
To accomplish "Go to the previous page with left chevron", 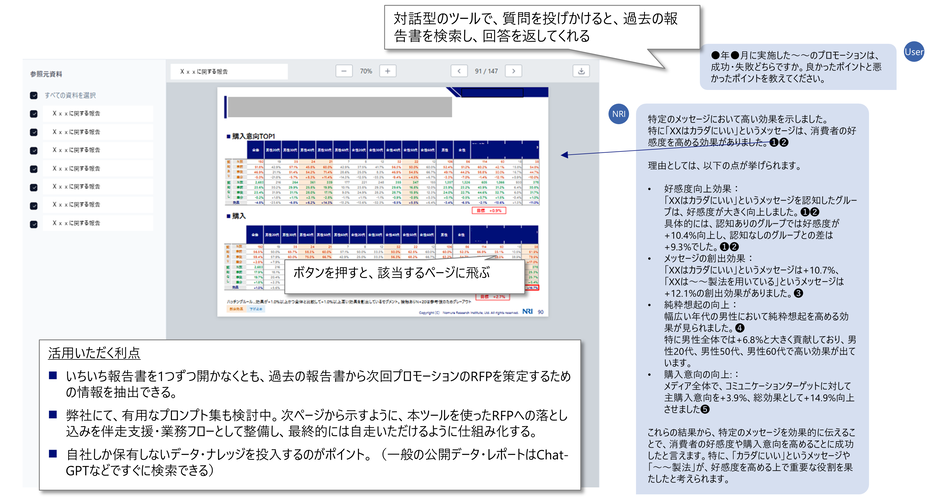I will [x=459, y=71].
